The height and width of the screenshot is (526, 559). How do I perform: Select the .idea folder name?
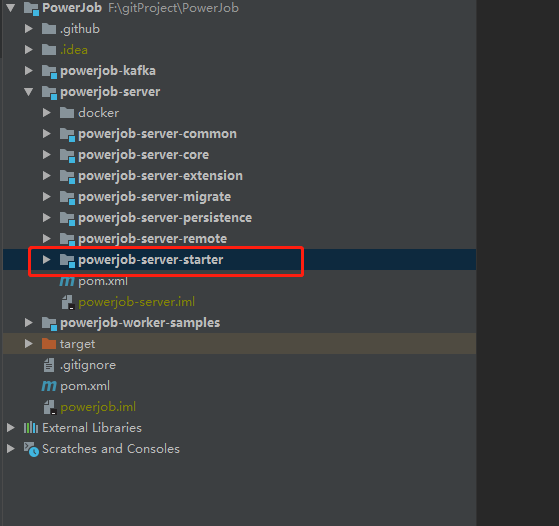74,50
